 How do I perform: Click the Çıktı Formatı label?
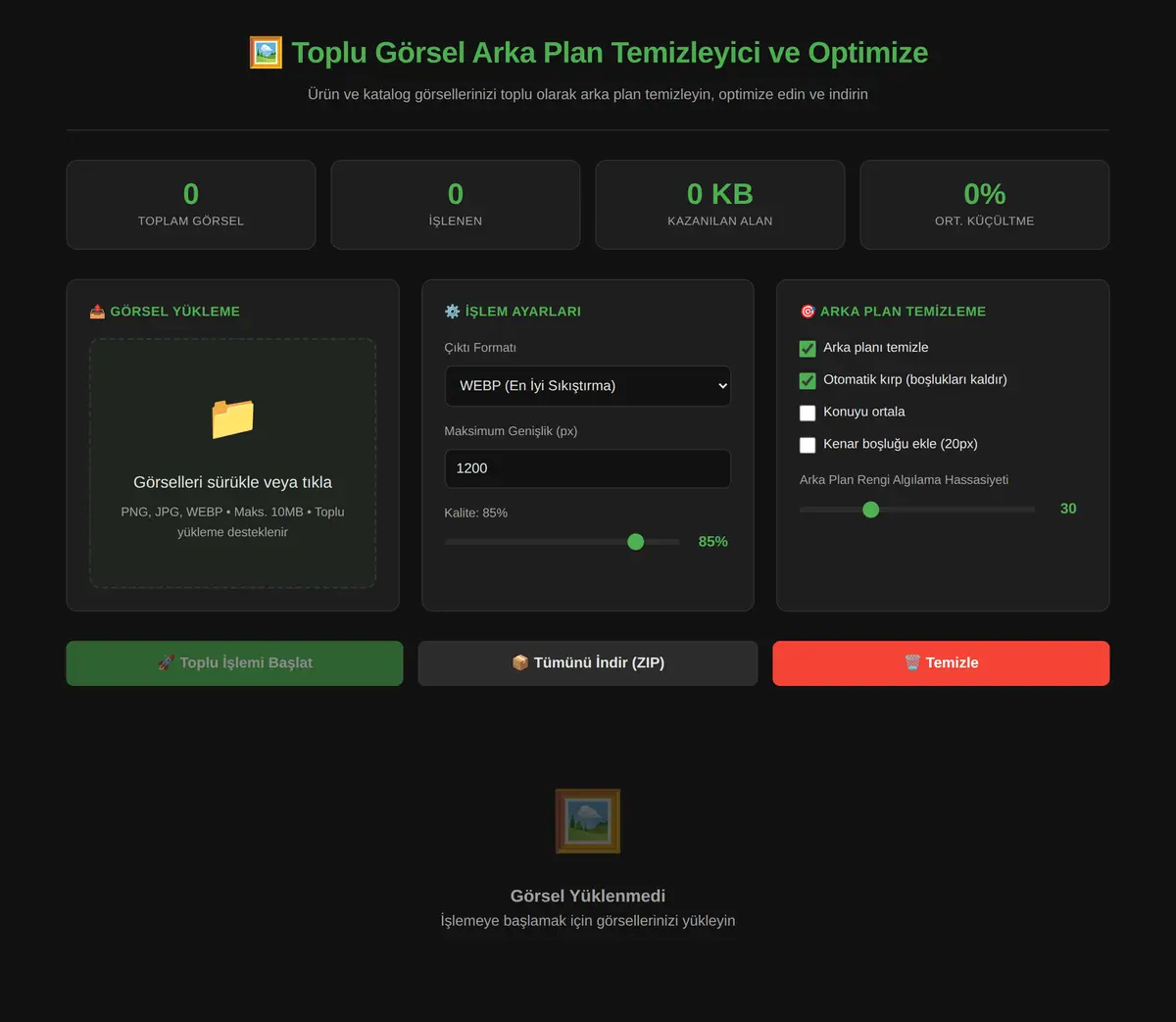pos(480,348)
